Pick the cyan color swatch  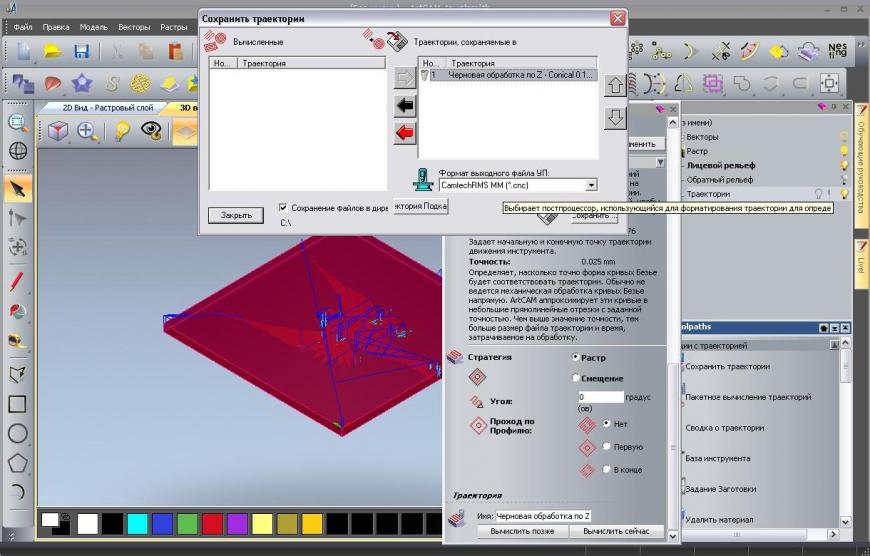click(138, 523)
